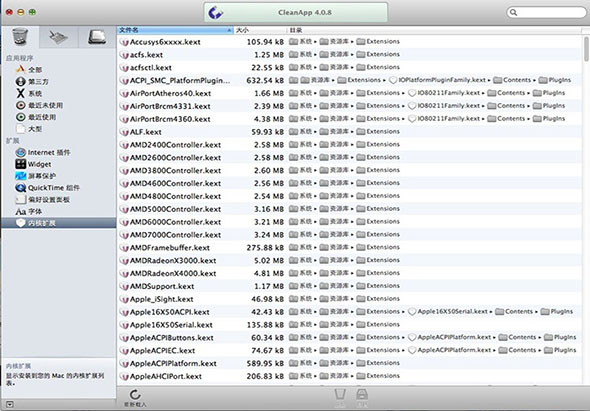Select AMD2600Controller.kext

pos(175,158)
